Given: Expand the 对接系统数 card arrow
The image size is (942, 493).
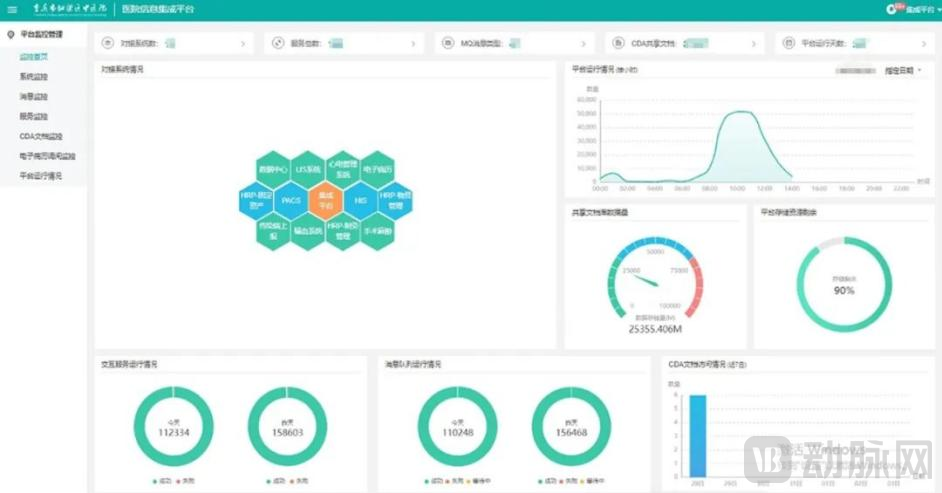Looking at the screenshot, I should [x=242, y=44].
